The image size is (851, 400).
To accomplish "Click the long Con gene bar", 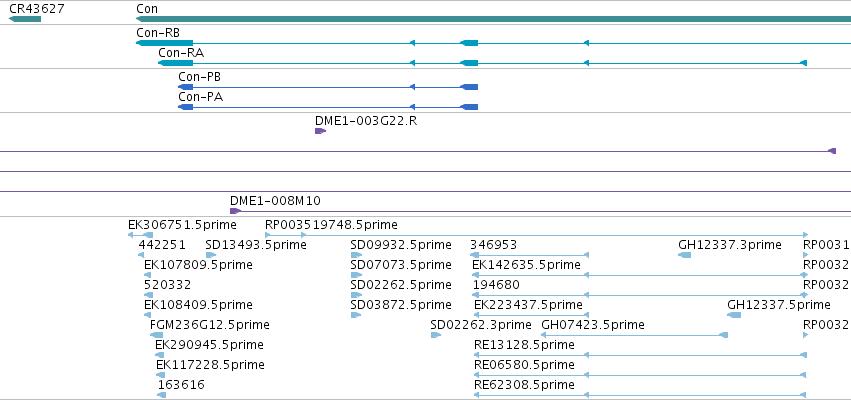I will [x=493, y=20].
